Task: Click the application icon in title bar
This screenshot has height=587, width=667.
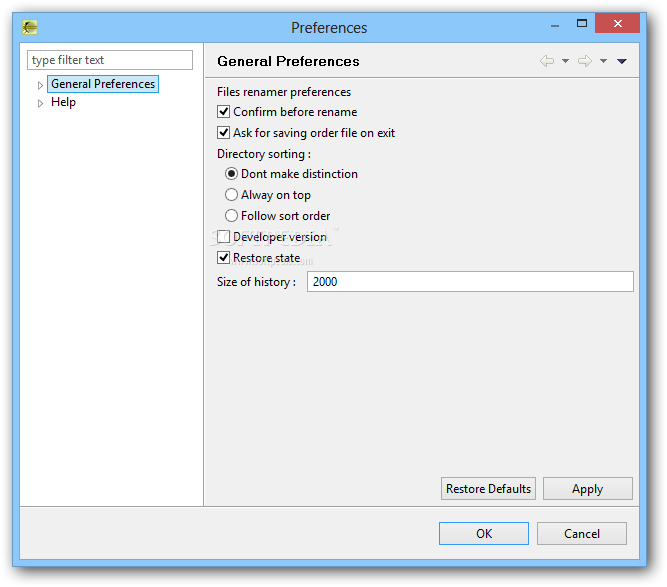Action: coord(30,27)
